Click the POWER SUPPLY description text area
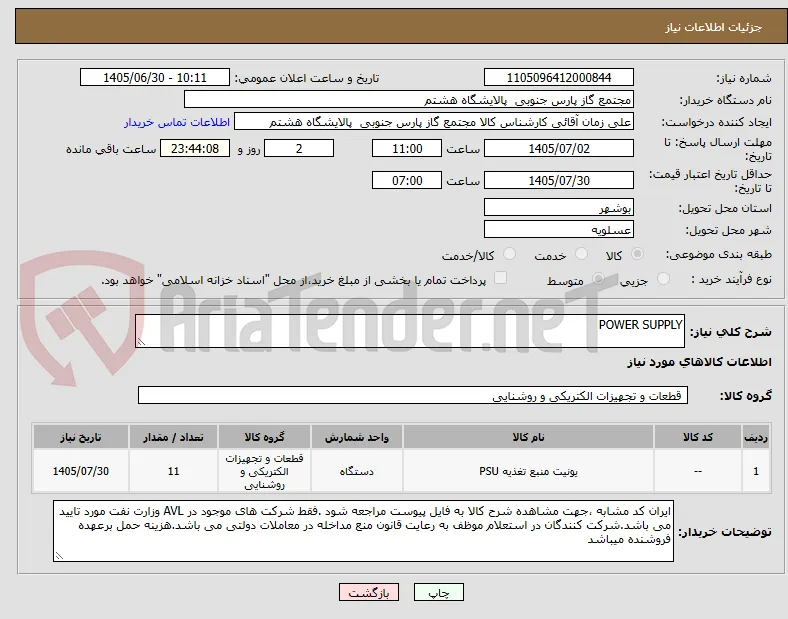The image size is (788, 619). 410,331
